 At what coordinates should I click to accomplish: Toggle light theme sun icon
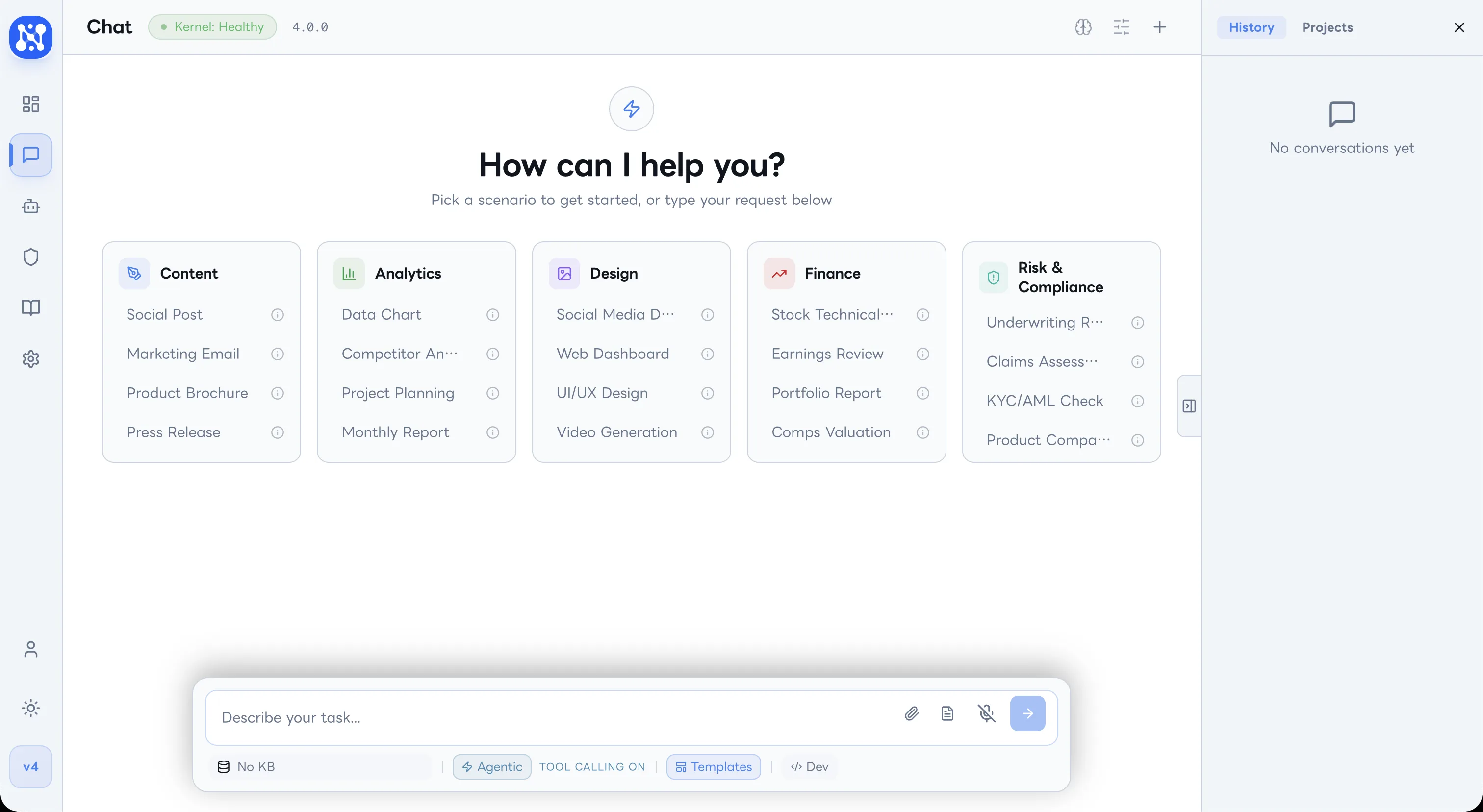point(30,708)
